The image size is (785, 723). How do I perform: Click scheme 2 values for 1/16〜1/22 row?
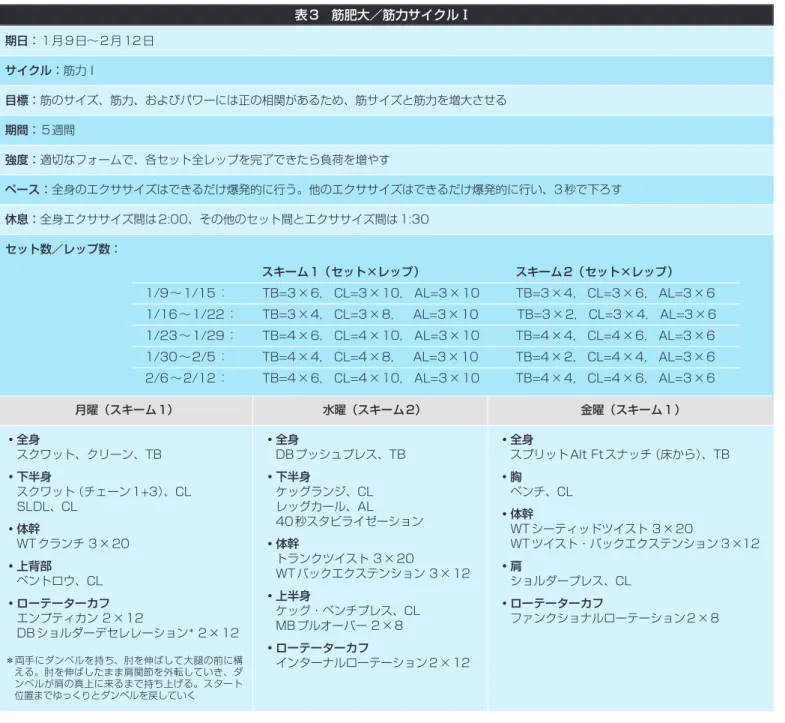pyautogui.click(x=617, y=314)
